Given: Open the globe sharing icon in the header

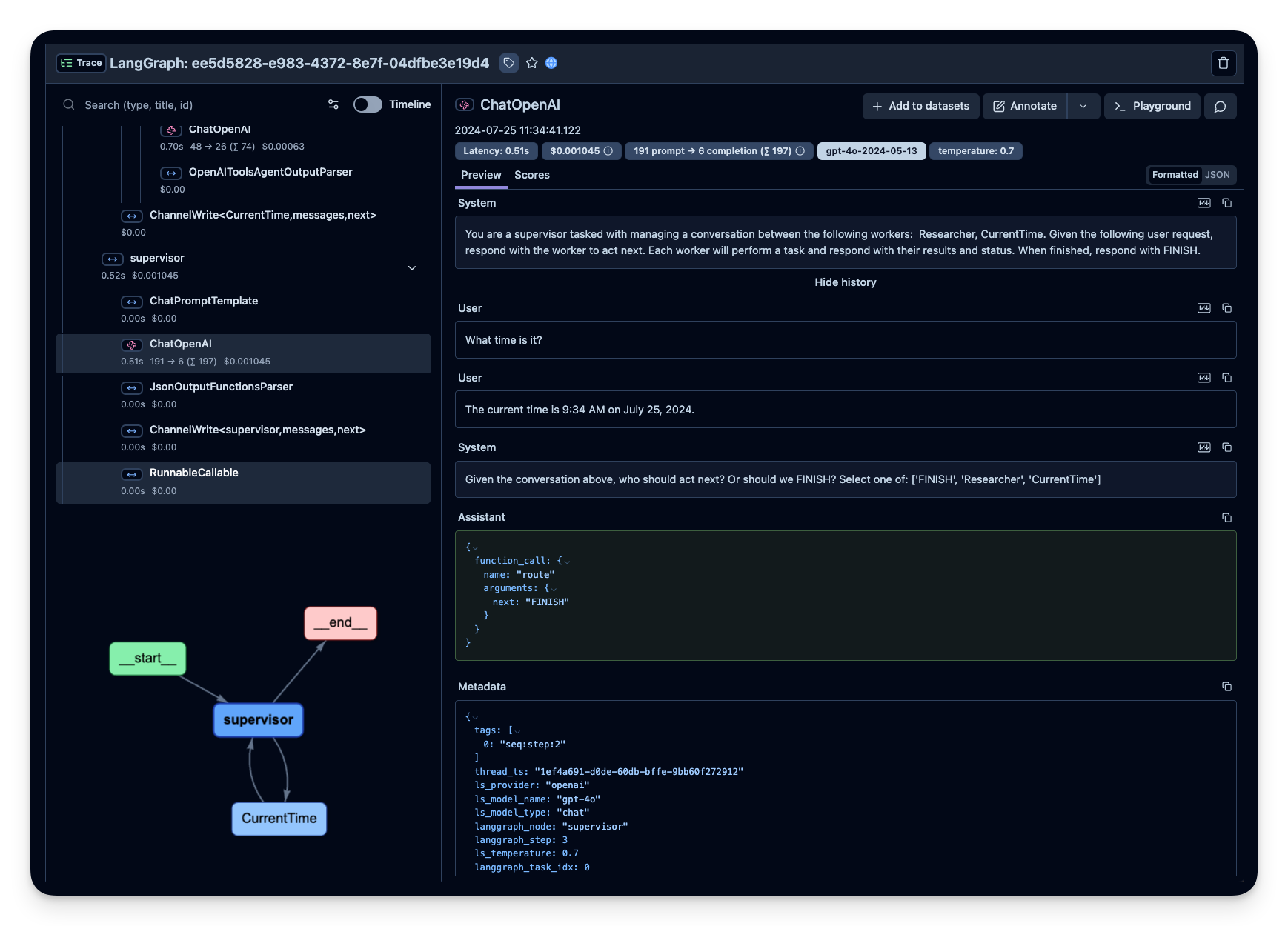Looking at the screenshot, I should point(551,63).
